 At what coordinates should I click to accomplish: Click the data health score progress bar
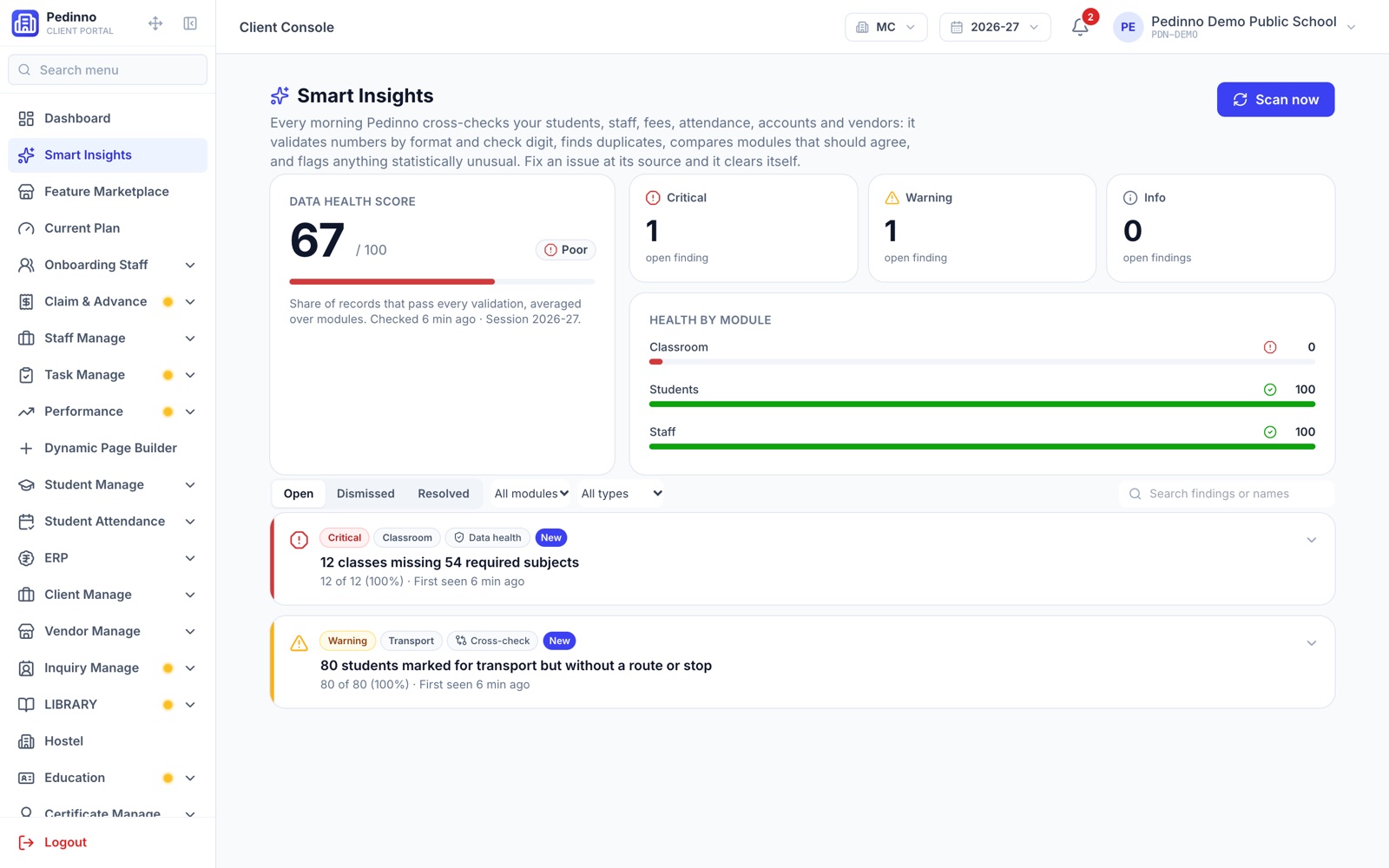pyautogui.click(x=442, y=281)
